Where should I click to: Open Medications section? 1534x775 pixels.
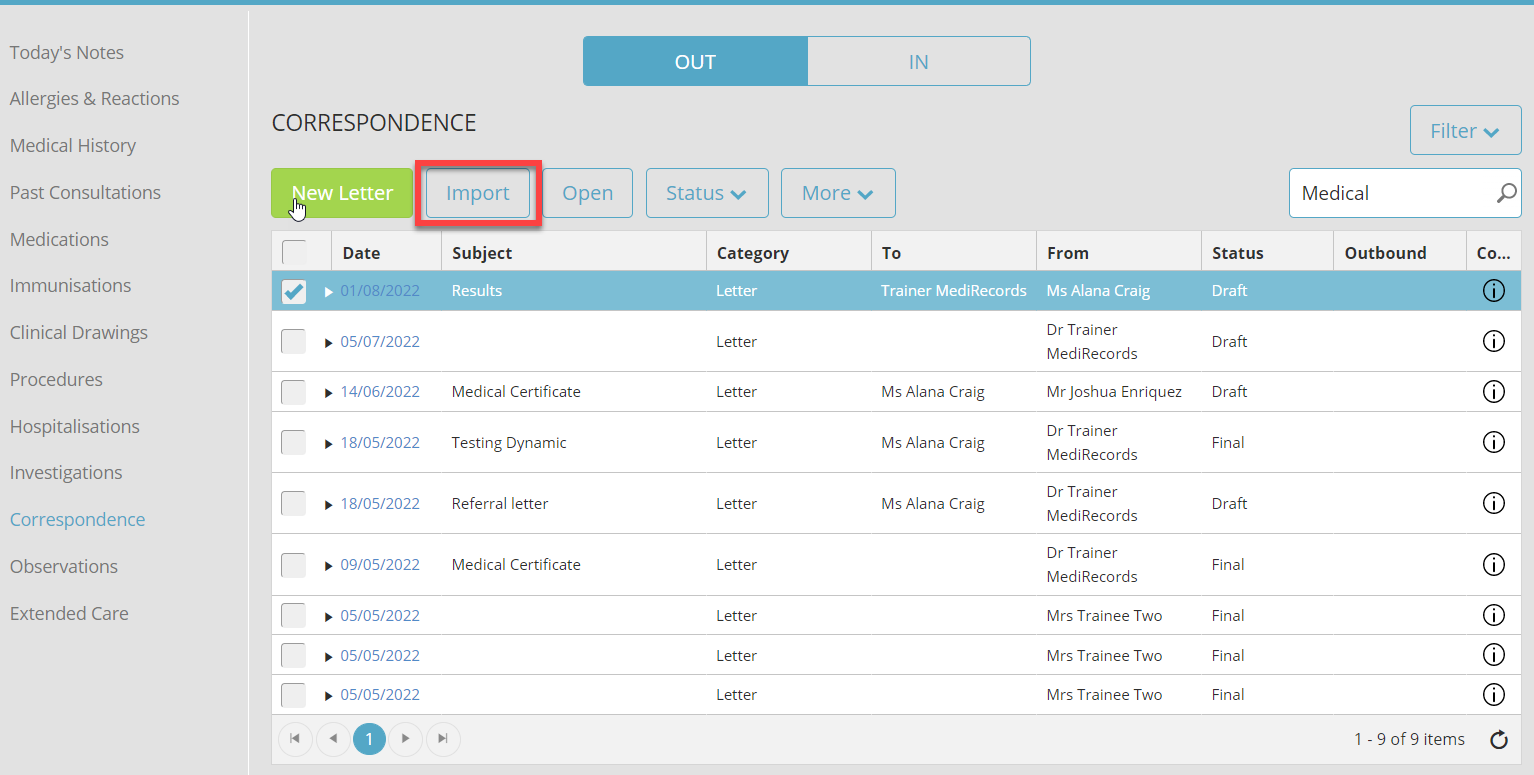coord(59,239)
